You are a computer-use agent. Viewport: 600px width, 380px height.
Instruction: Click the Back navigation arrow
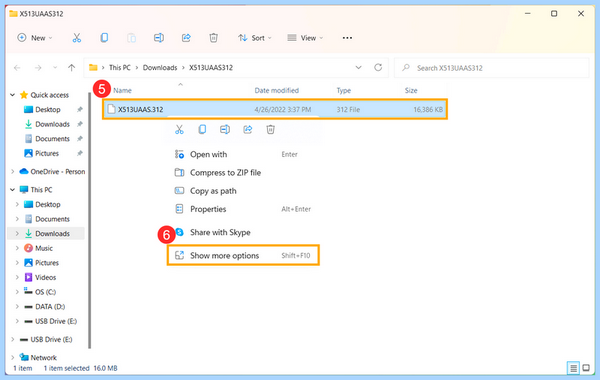tap(17, 68)
